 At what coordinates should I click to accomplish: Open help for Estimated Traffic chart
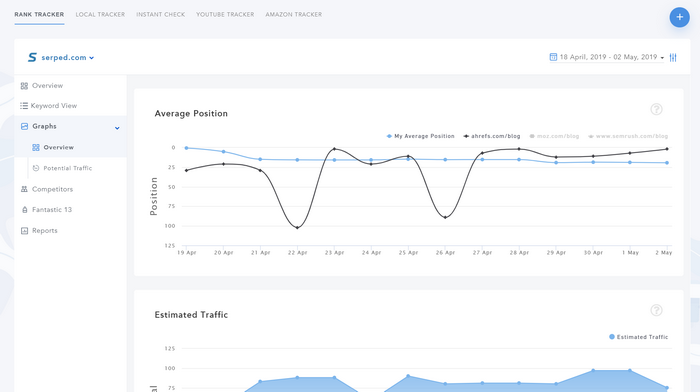656,310
